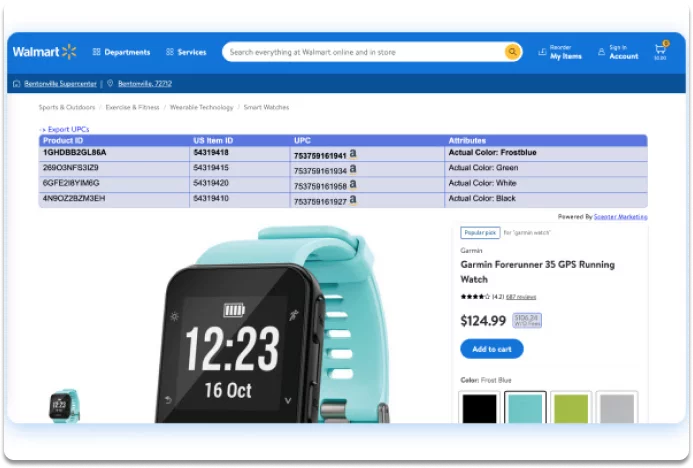
Task: Click Amazon icon next to UPC 753759161934
Action: (x=353, y=169)
